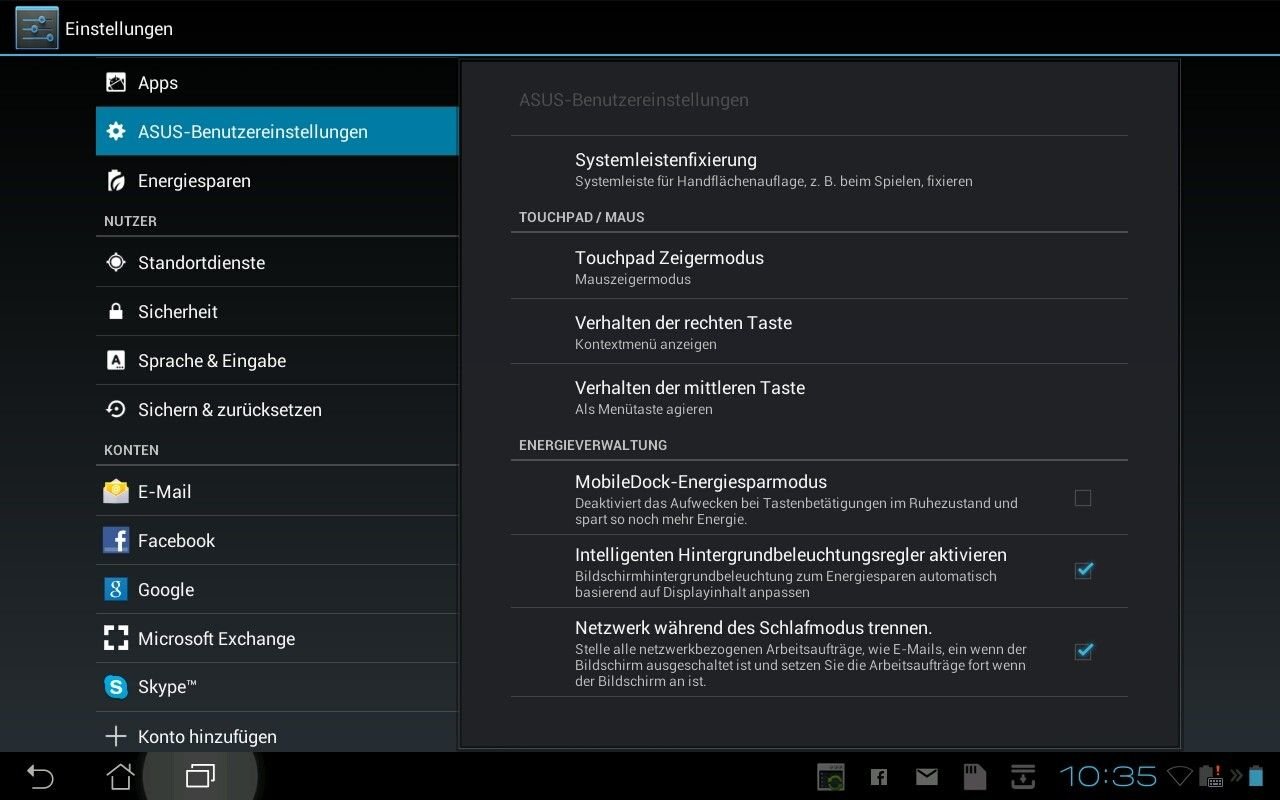Screen dimensions: 1280x800
Task: Tap the A icon beside Sprache & Eingabe
Action: 116,360
